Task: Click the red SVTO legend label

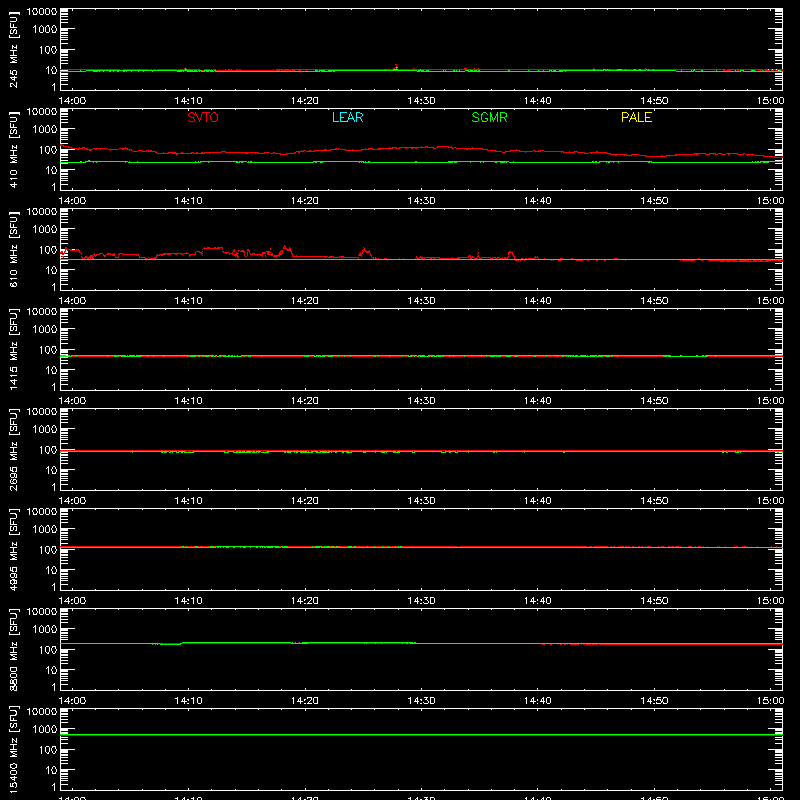Action: pyautogui.click(x=203, y=117)
